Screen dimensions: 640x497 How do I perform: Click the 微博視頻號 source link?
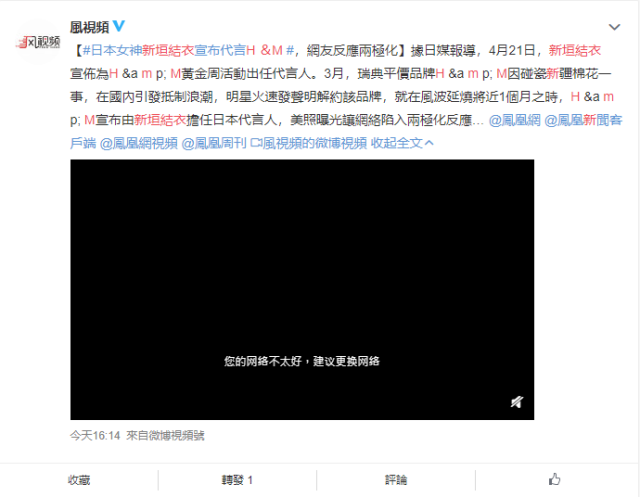pos(174,436)
